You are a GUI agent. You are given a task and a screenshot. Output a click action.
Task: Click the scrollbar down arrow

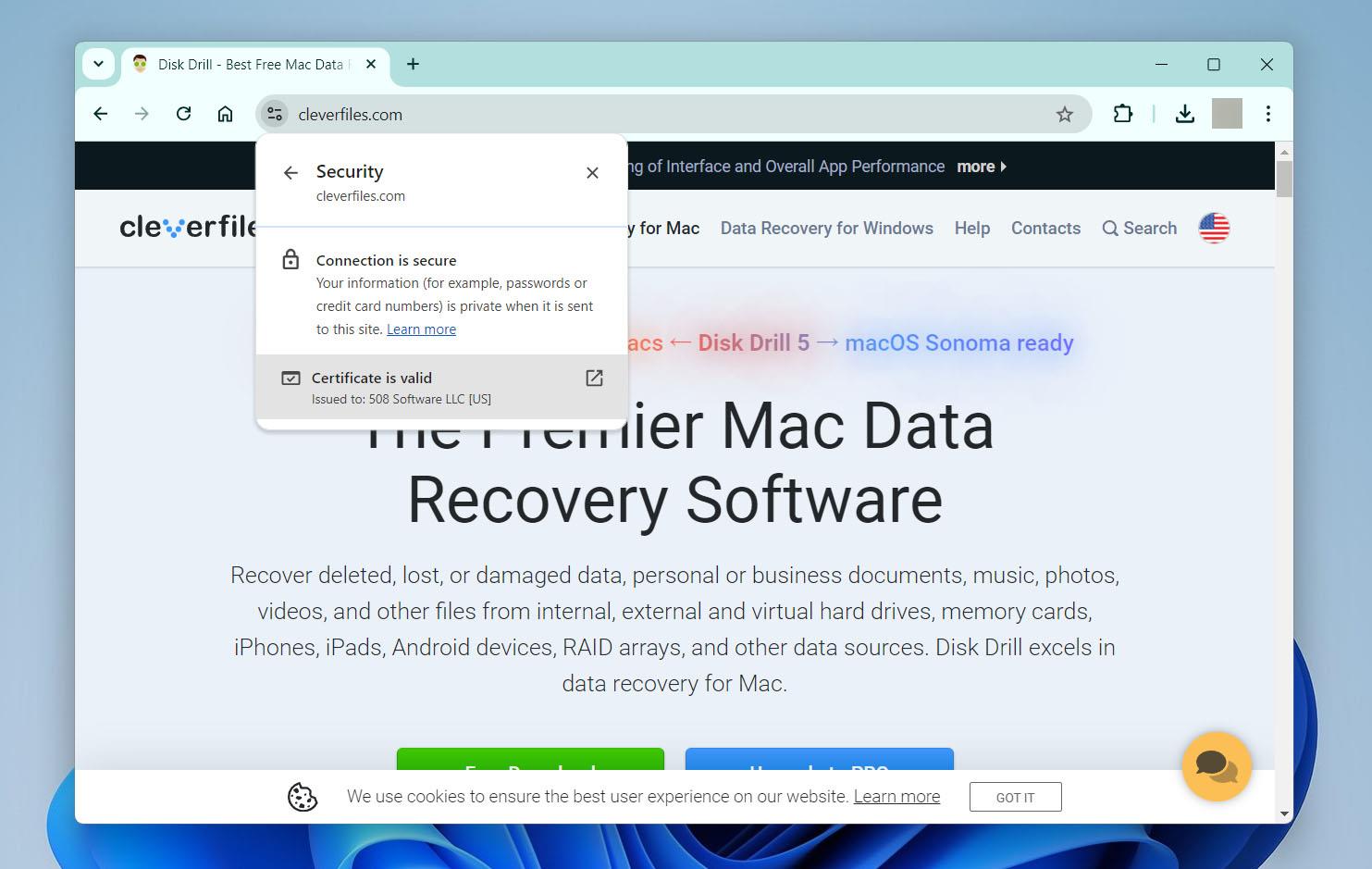coord(1284,813)
